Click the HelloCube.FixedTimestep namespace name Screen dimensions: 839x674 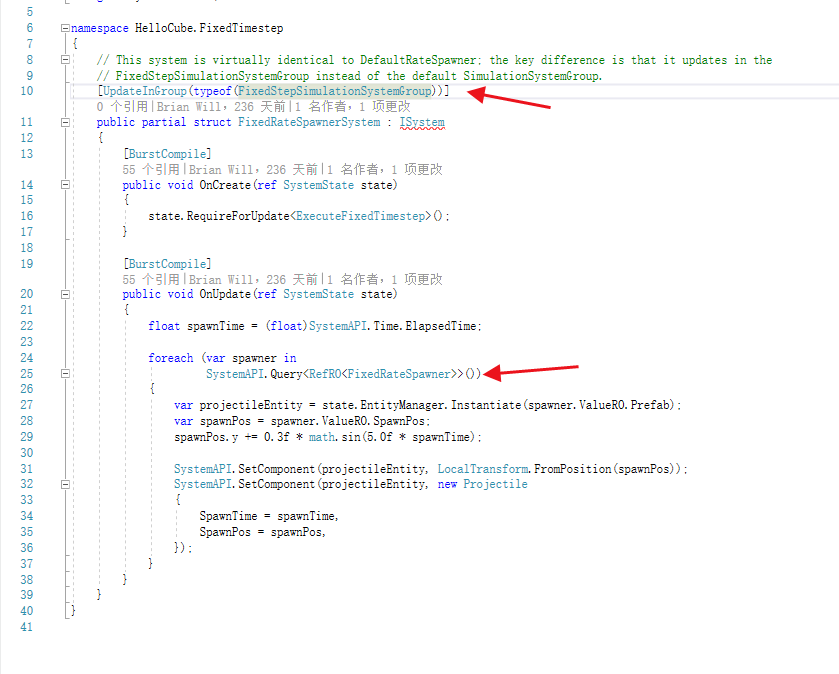pyautogui.click(x=209, y=28)
